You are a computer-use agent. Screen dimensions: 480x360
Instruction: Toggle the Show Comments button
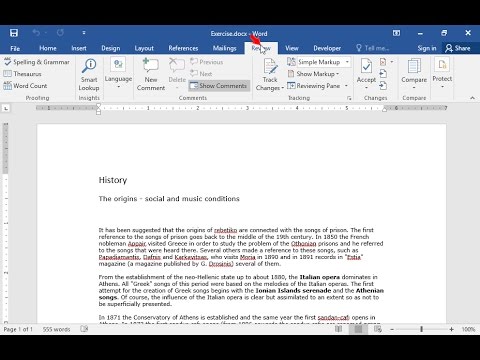219,86
